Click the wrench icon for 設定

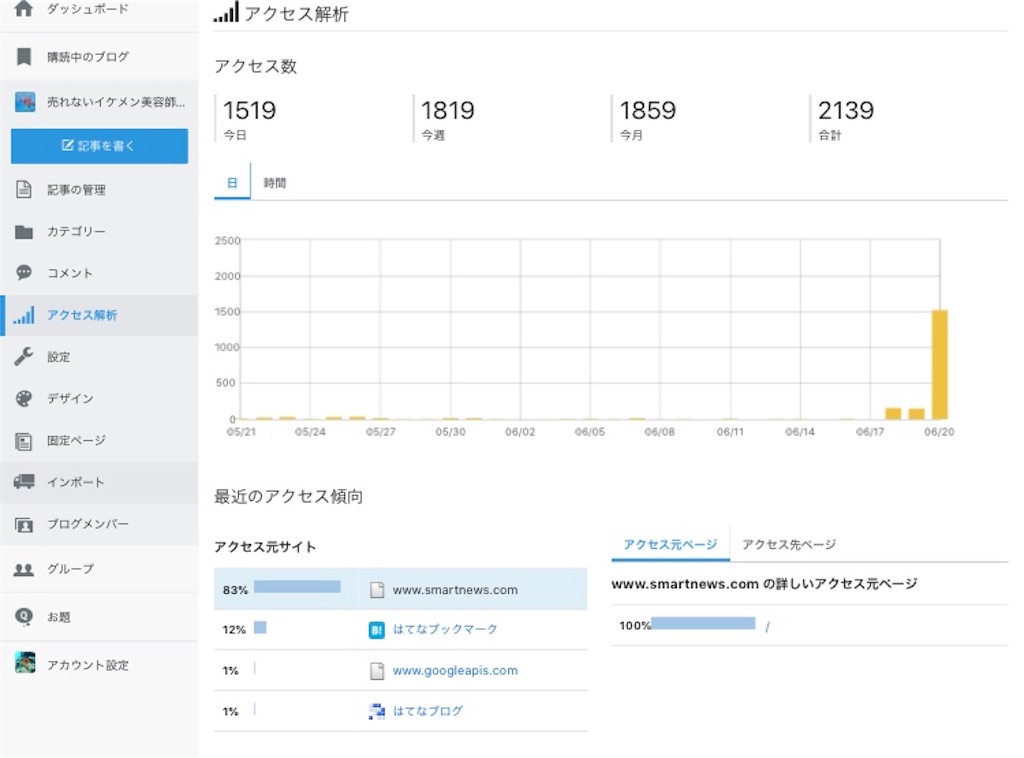click(x=24, y=356)
